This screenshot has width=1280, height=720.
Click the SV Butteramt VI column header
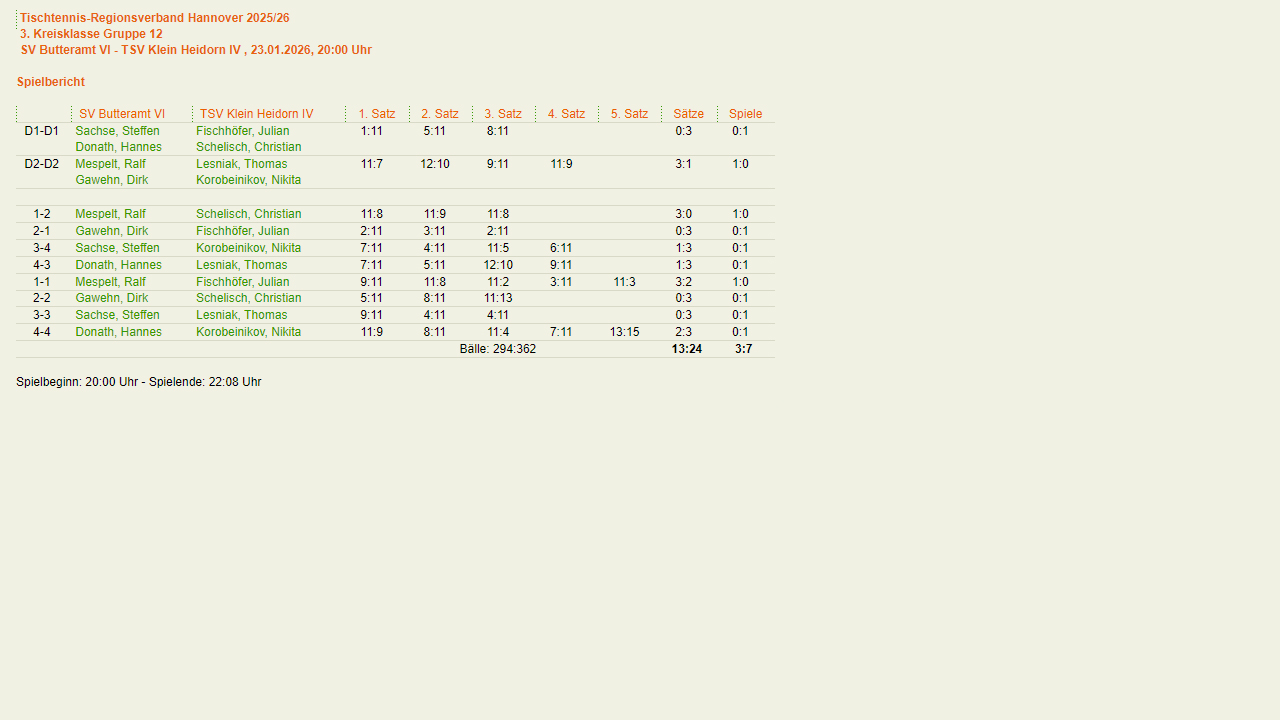tap(122, 114)
